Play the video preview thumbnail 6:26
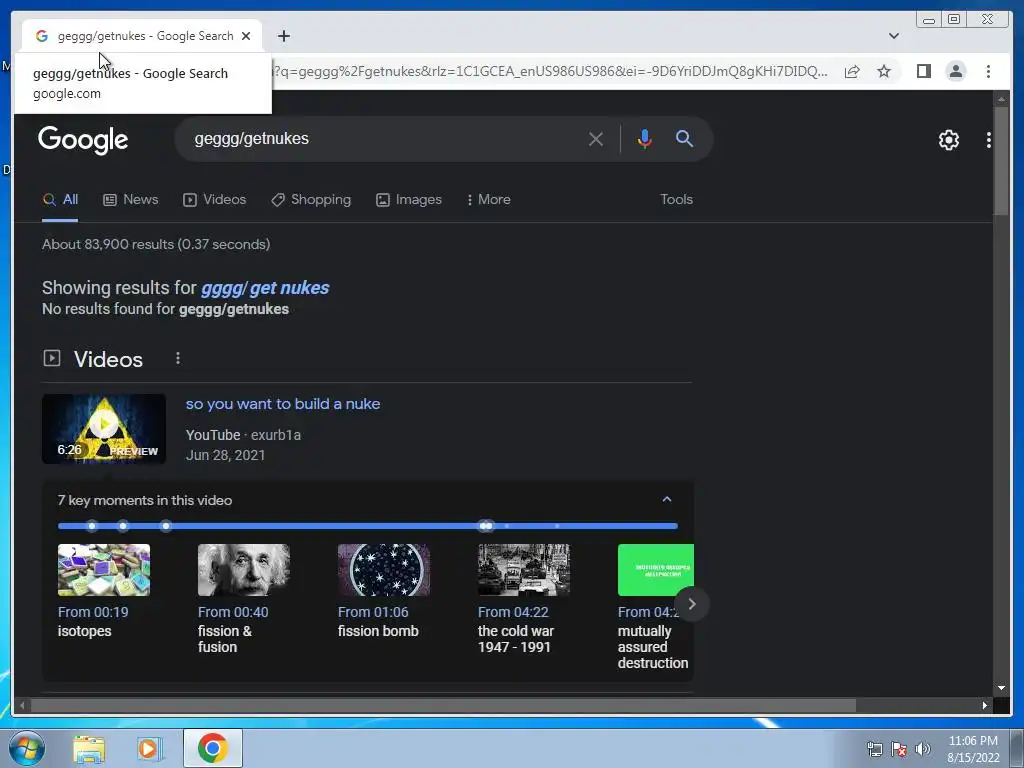1024x768 pixels. click(x=104, y=428)
